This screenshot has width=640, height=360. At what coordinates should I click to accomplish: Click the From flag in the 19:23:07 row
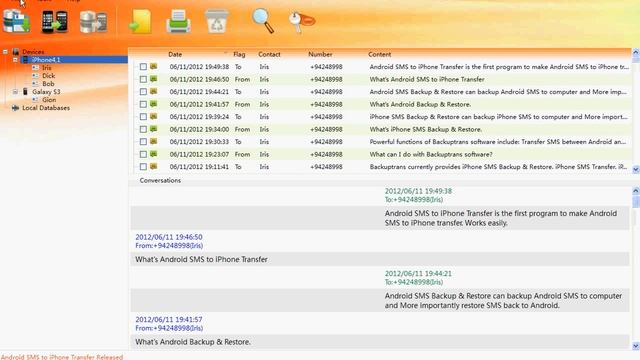(x=242, y=154)
